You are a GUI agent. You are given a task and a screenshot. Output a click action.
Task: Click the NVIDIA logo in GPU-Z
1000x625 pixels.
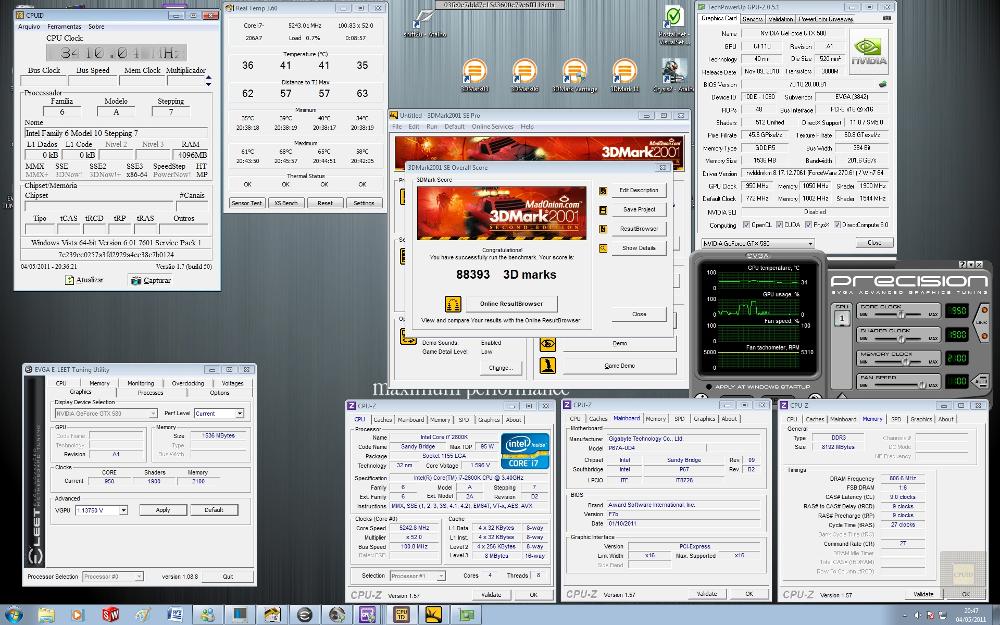point(869,52)
